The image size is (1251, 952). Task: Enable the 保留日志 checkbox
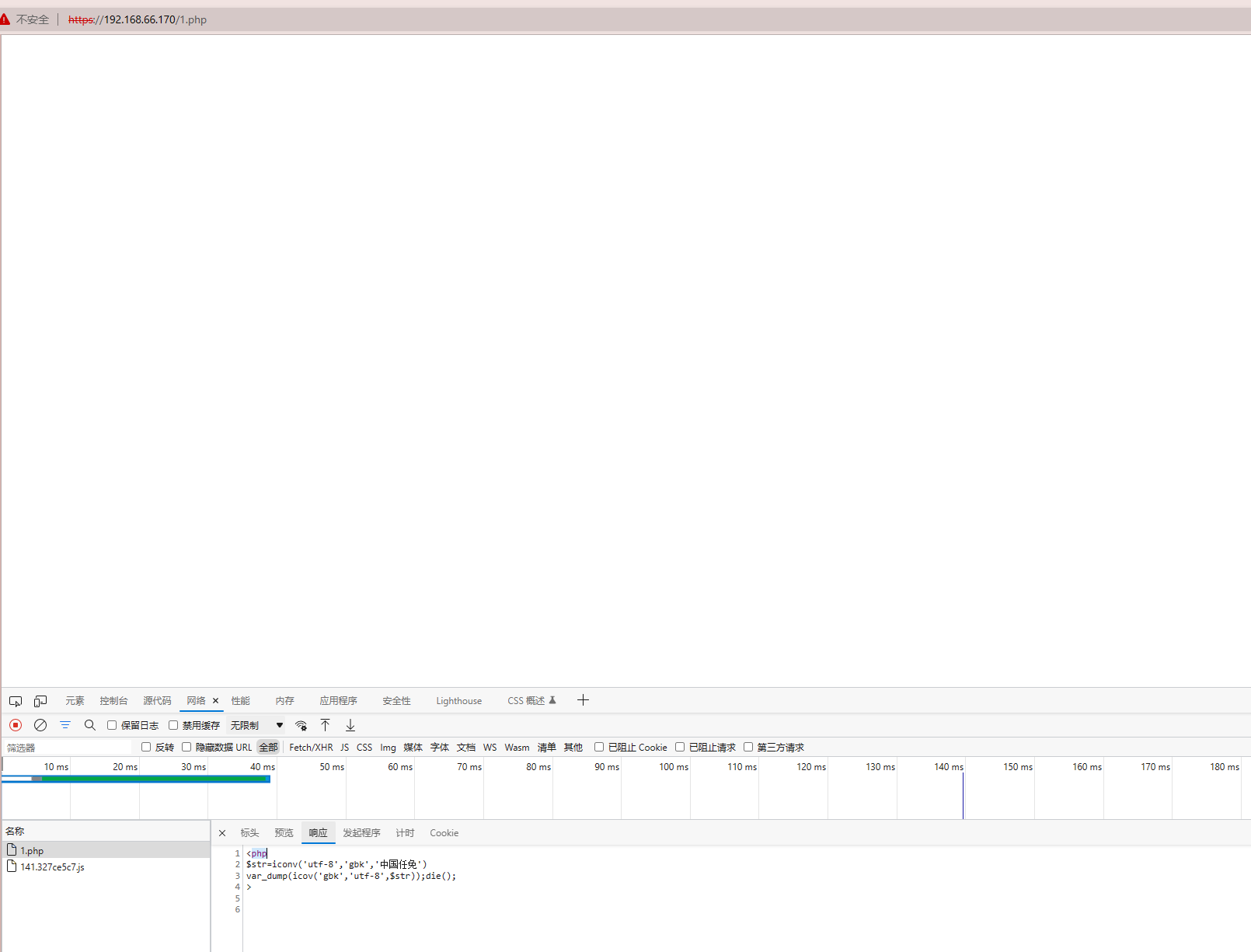pos(112,725)
